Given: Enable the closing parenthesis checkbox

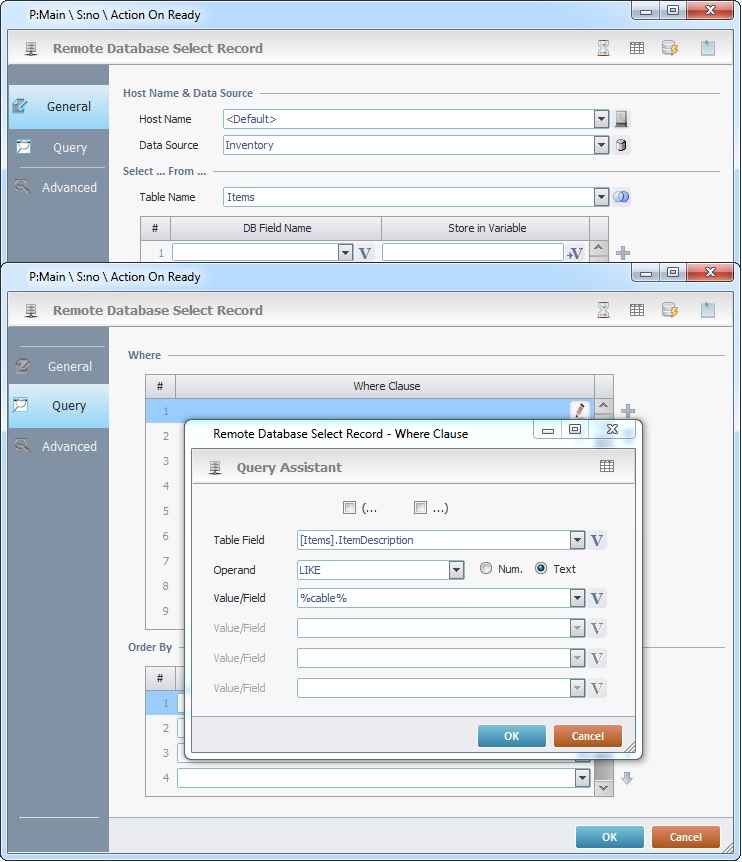Looking at the screenshot, I should [420, 508].
